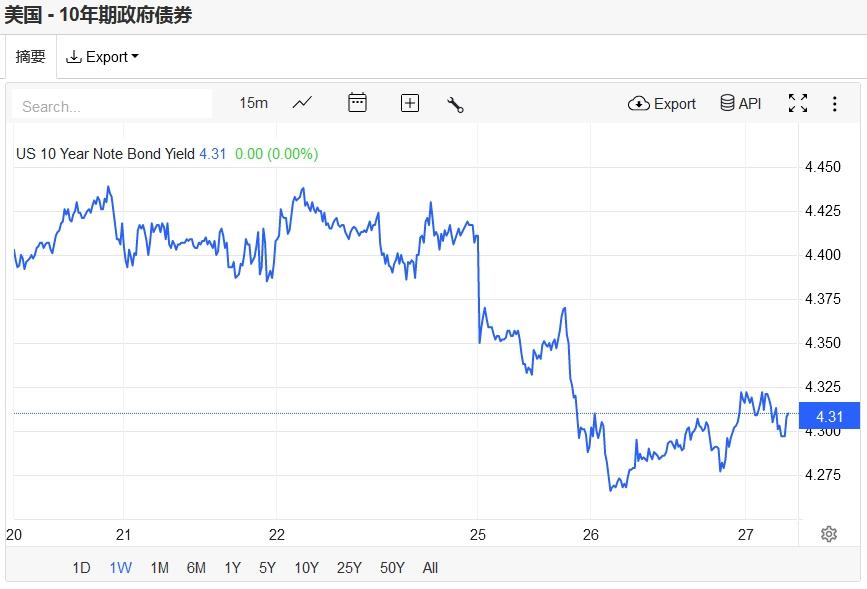Select the 1Y time range
Image resolution: width=867 pixels, height=589 pixels.
[x=232, y=568]
